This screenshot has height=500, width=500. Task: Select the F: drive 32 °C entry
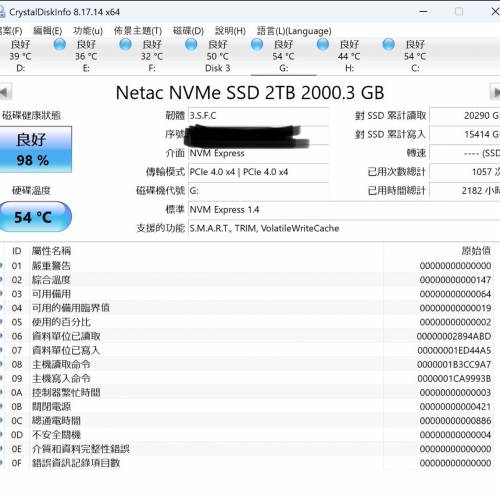point(152,56)
